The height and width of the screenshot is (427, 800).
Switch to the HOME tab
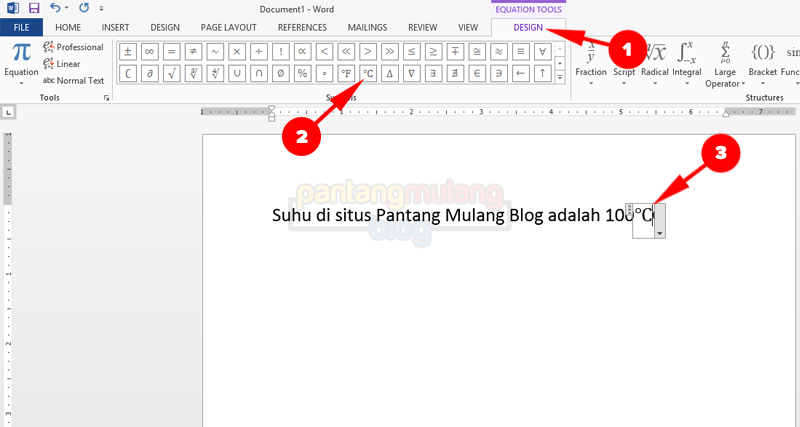click(x=68, y=28)
